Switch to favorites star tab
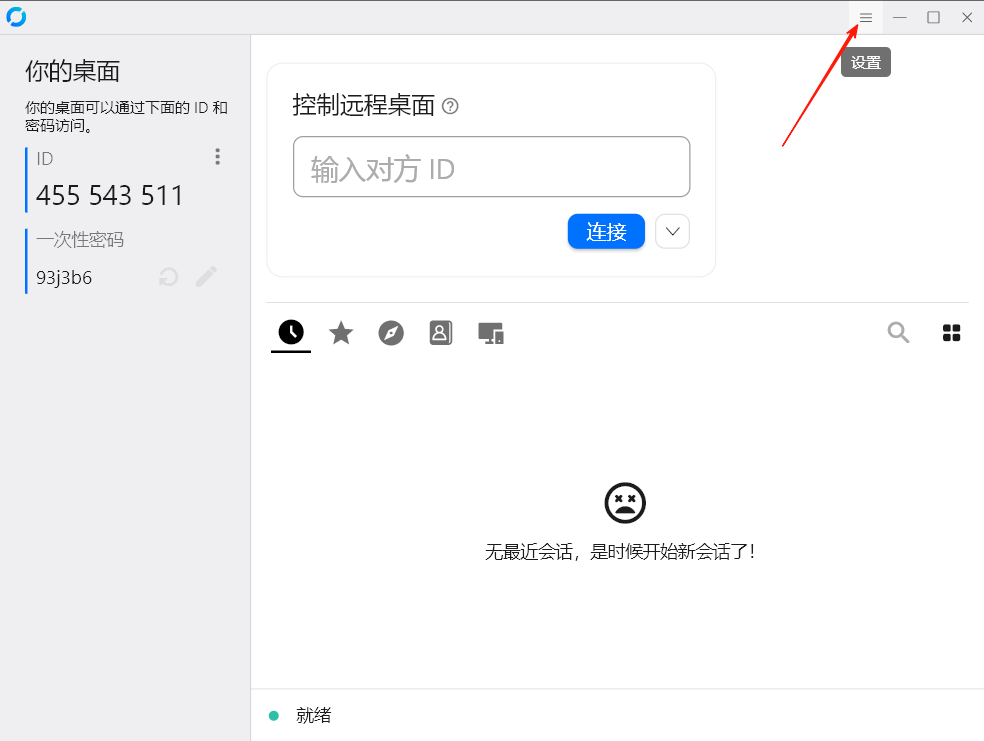 (341, 333)
